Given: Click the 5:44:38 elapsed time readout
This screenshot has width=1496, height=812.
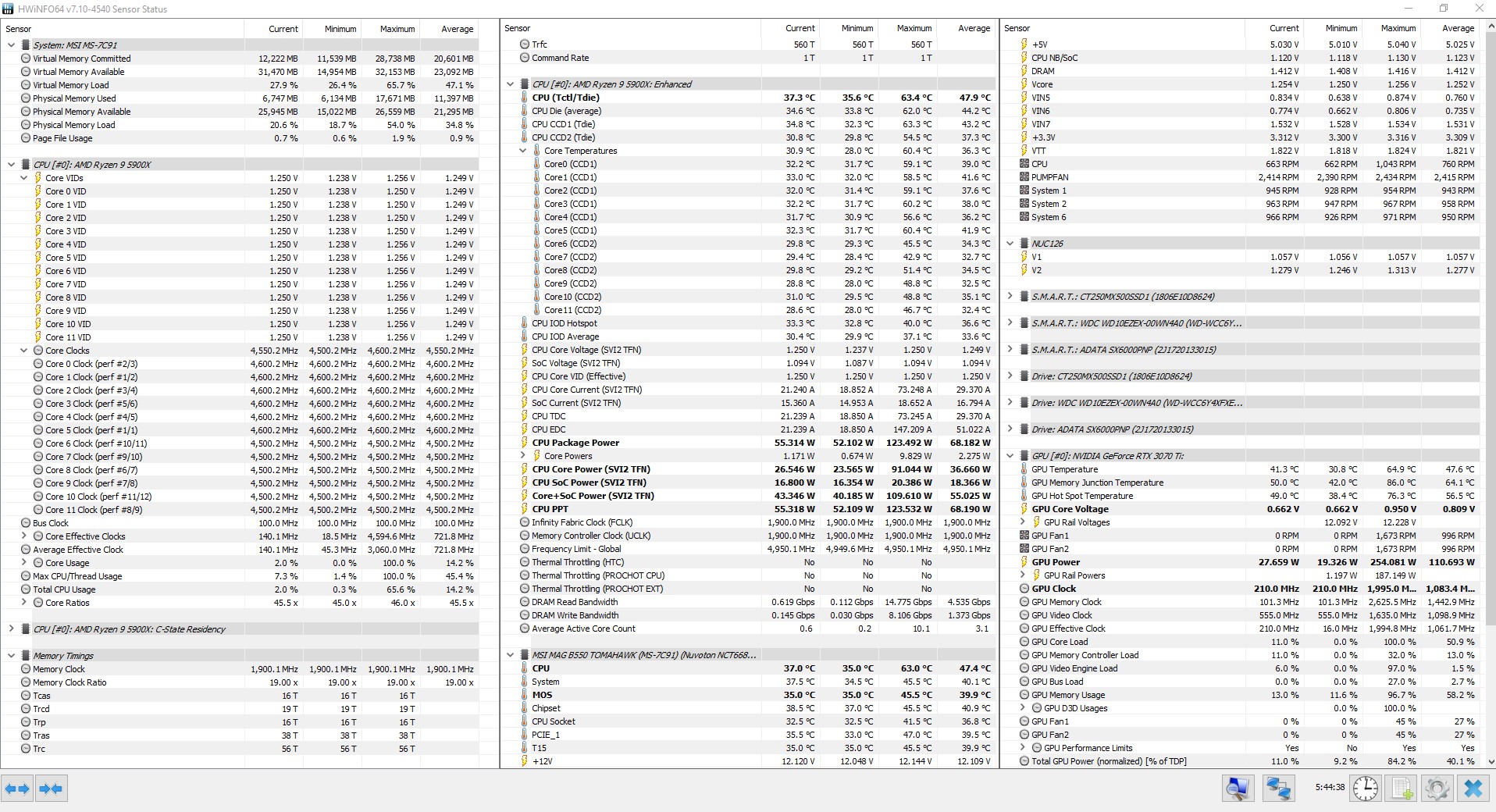Looking at the screenshot, I should [1330, 787].
